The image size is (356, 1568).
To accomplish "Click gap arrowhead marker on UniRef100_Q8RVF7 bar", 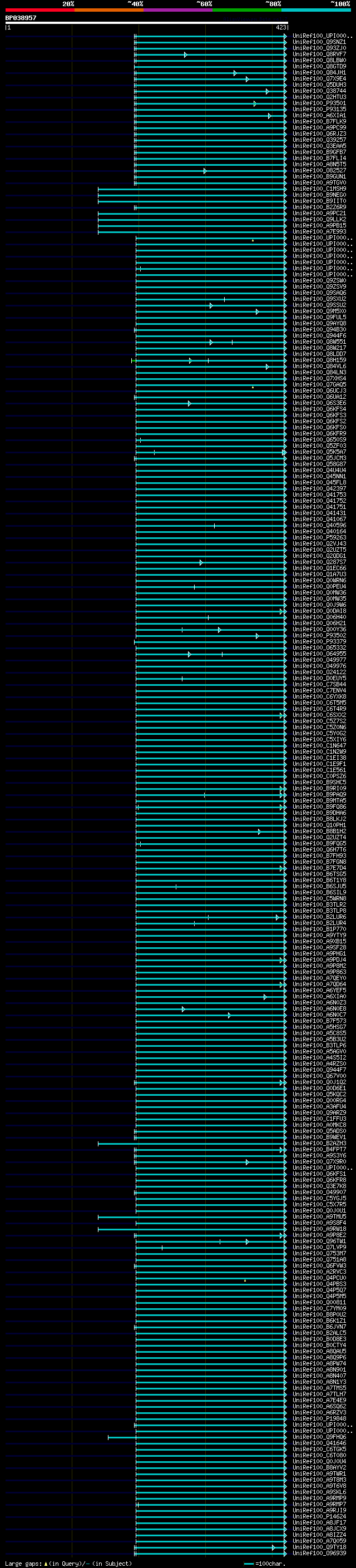I will (x=186, y=55).
